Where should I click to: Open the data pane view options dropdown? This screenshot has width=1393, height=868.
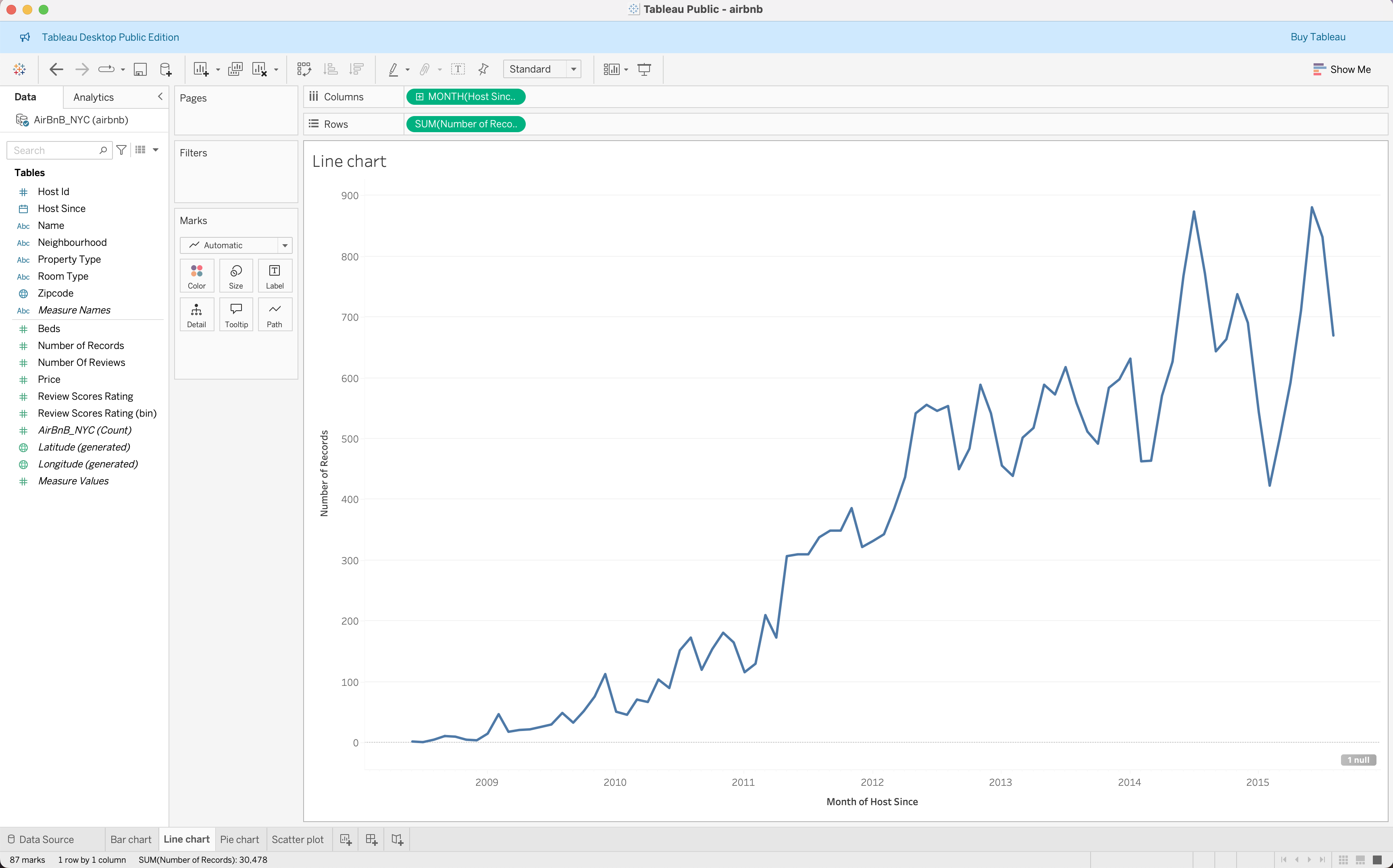tap(155, 150)
